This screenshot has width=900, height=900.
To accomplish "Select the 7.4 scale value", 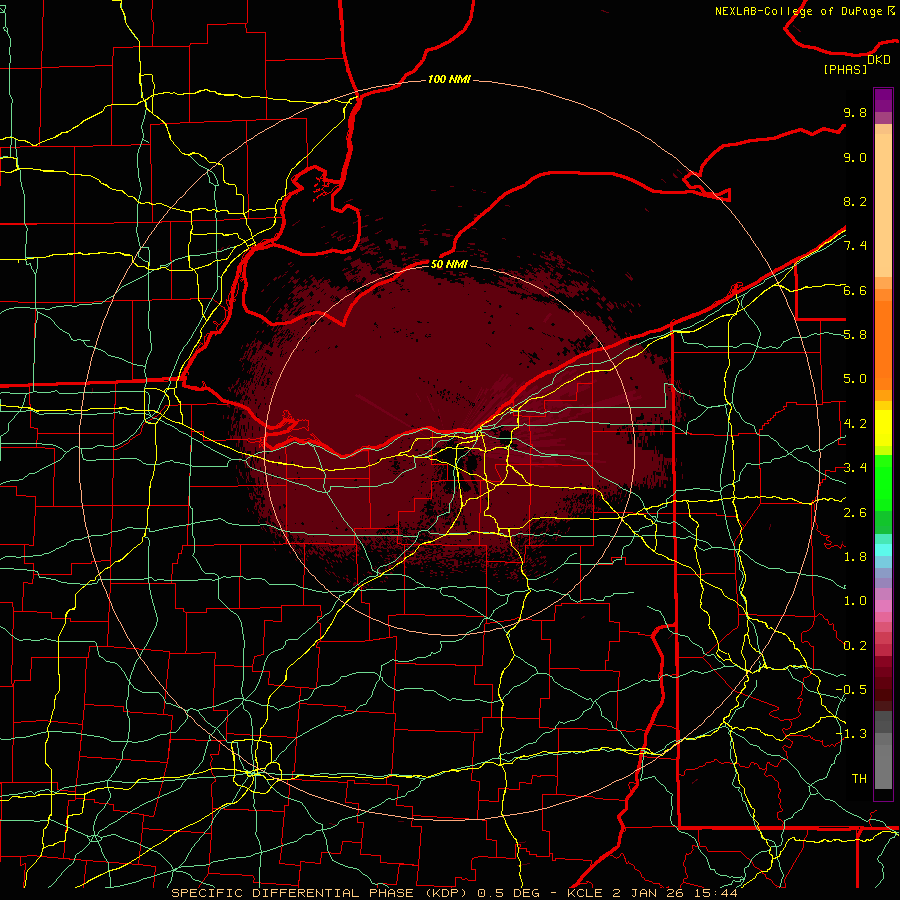I will point(855,246).
